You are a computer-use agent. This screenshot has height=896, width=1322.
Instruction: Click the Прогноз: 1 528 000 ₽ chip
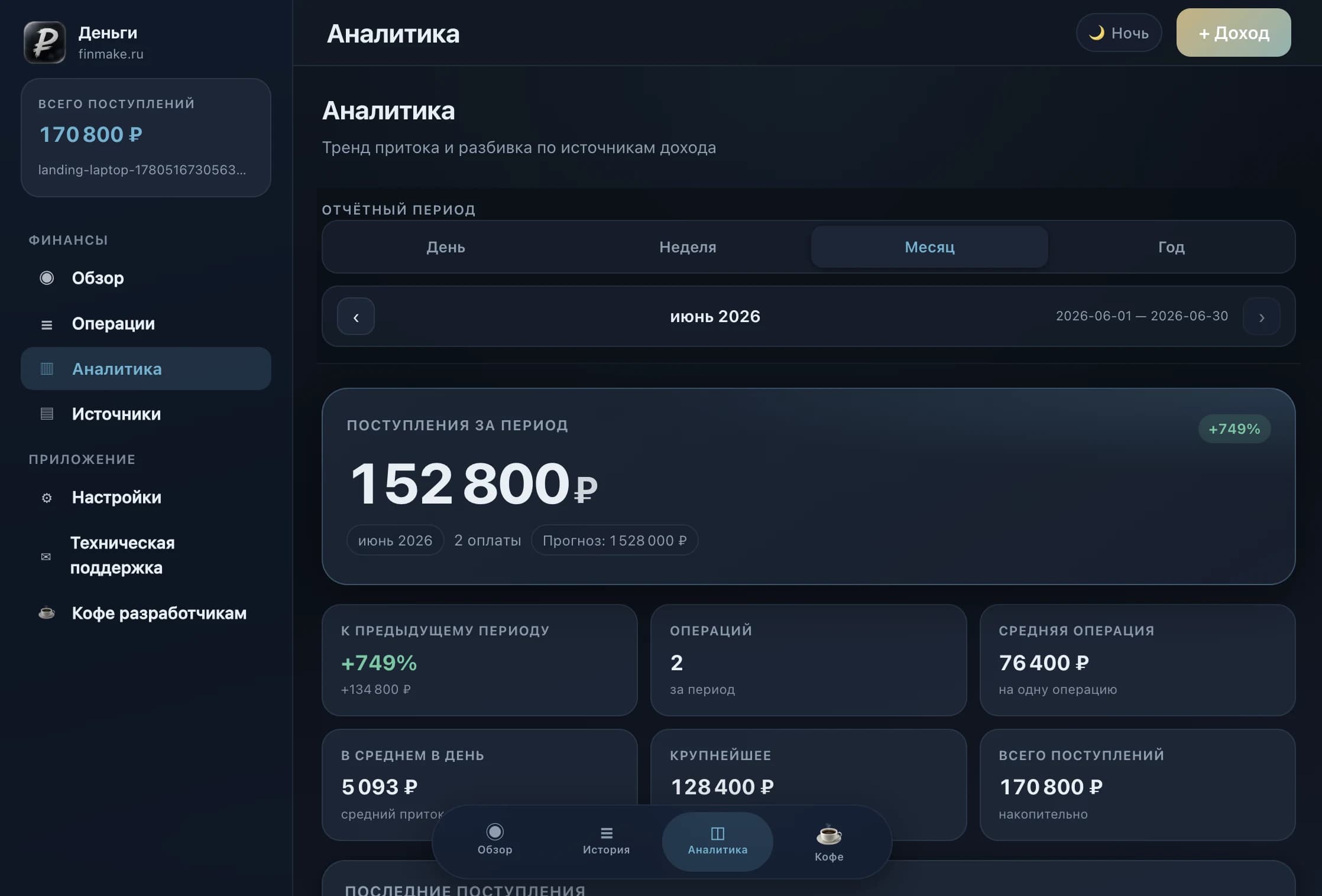coord(614,540)
